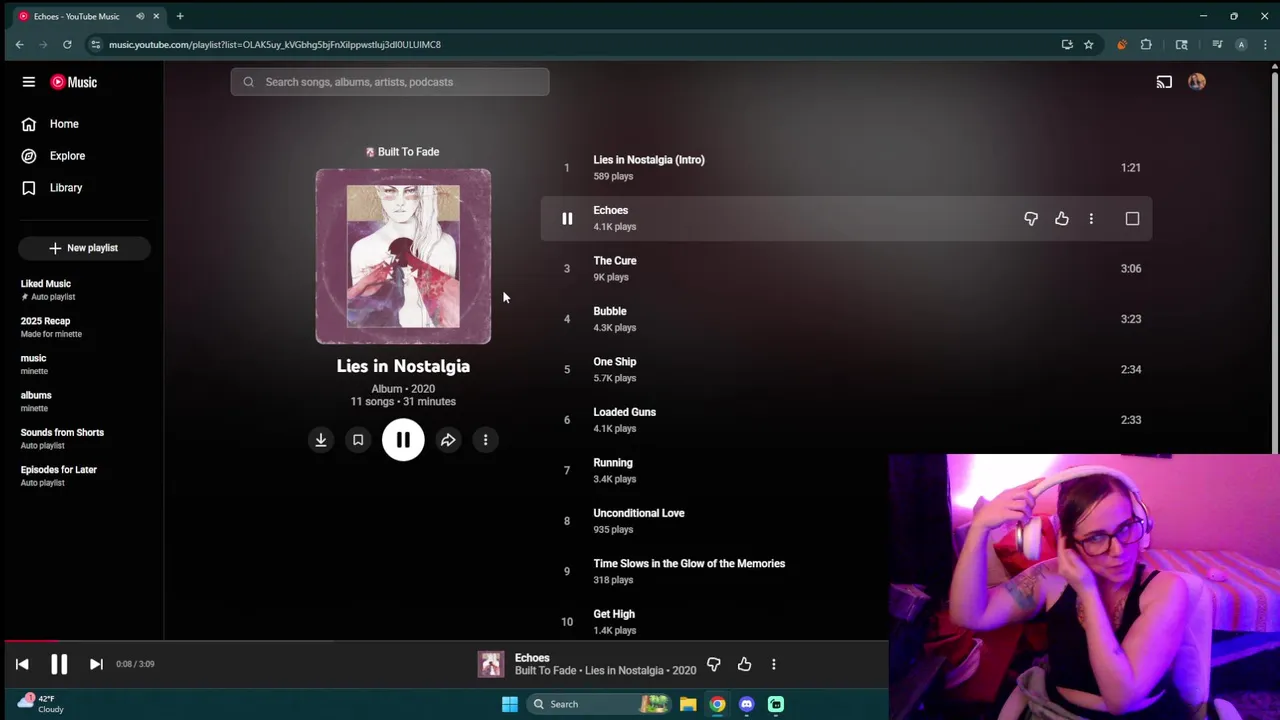The height and width of the screenshot is (720, 1280).
Task: Open album more options menu
Action: (485, 440)
